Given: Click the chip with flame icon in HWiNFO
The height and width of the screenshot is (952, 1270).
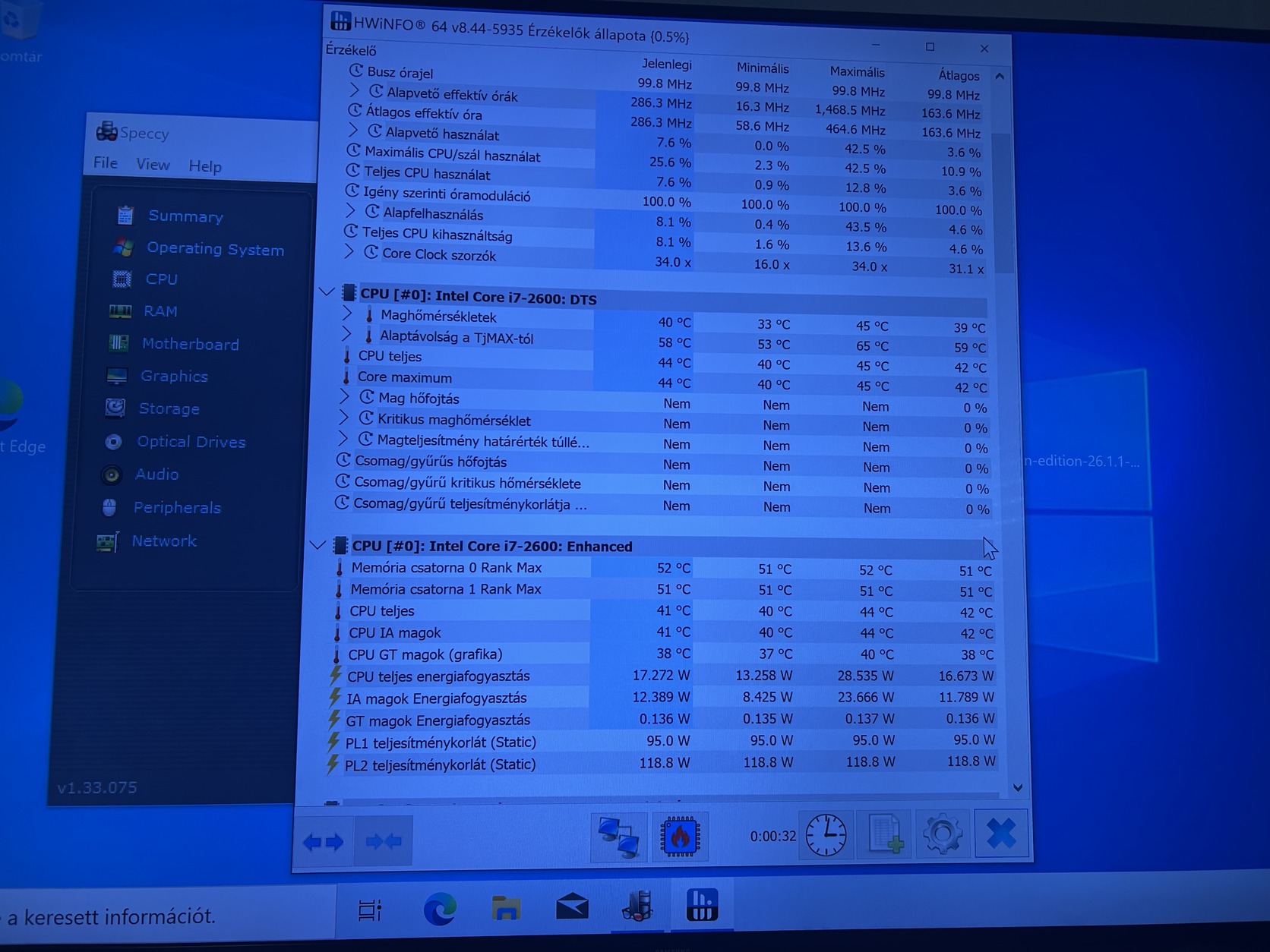Looking at the screenshot, I should tap(680, 837).
